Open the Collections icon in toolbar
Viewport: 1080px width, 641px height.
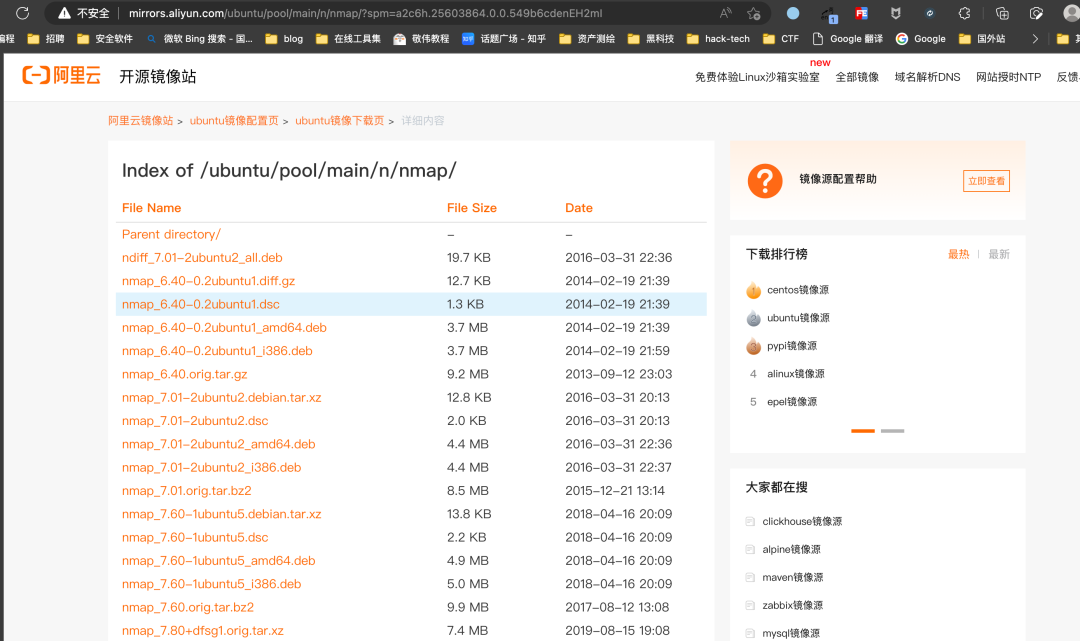point(1002,13)
